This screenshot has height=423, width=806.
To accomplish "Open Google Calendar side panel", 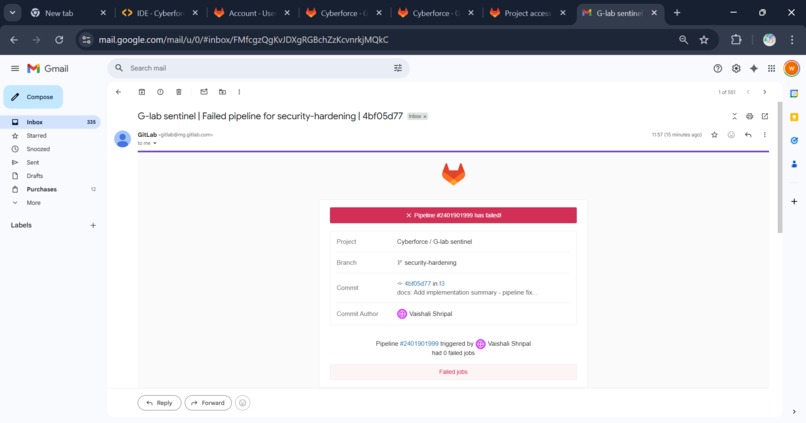I will point(794,94).
